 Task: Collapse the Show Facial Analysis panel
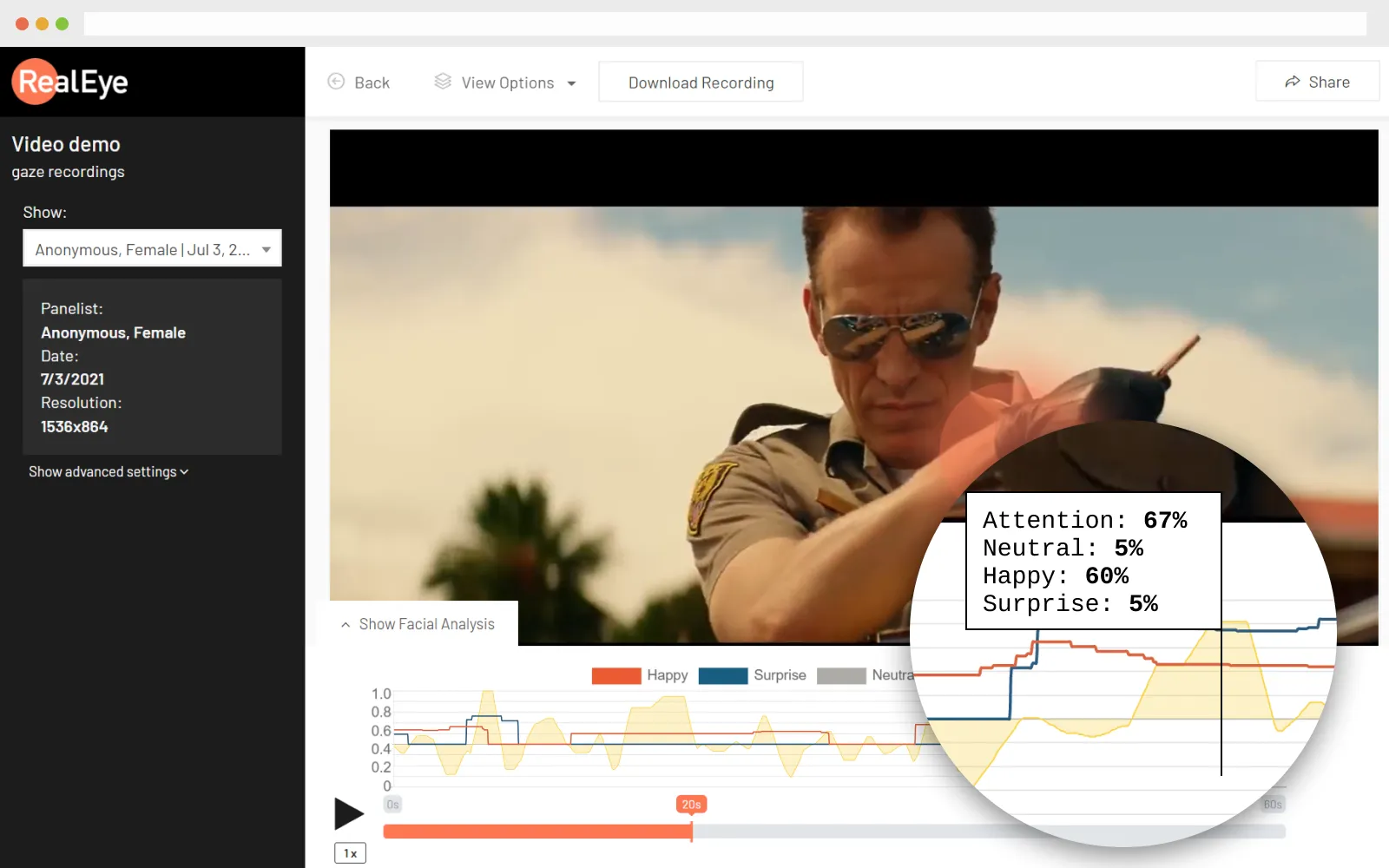(x=418, y=624)
